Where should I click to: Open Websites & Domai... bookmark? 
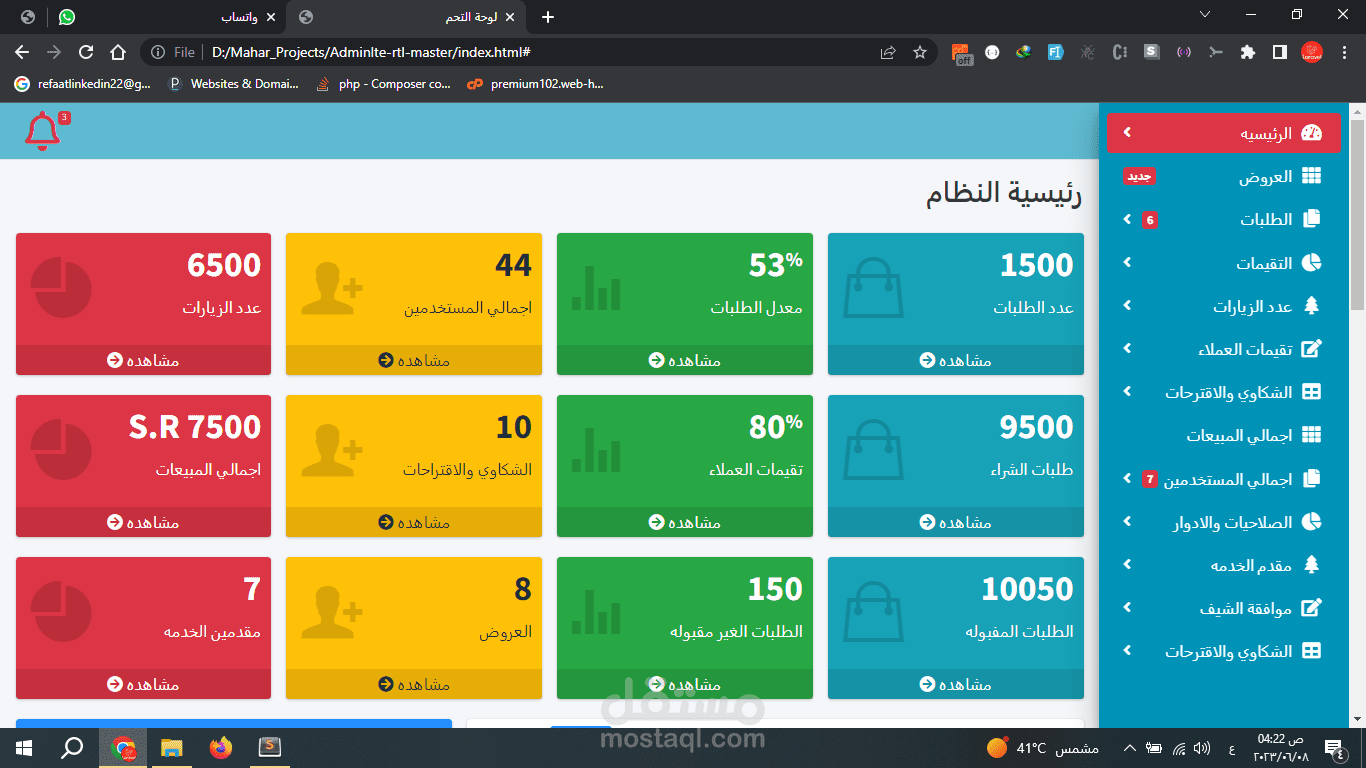[233, 84]
